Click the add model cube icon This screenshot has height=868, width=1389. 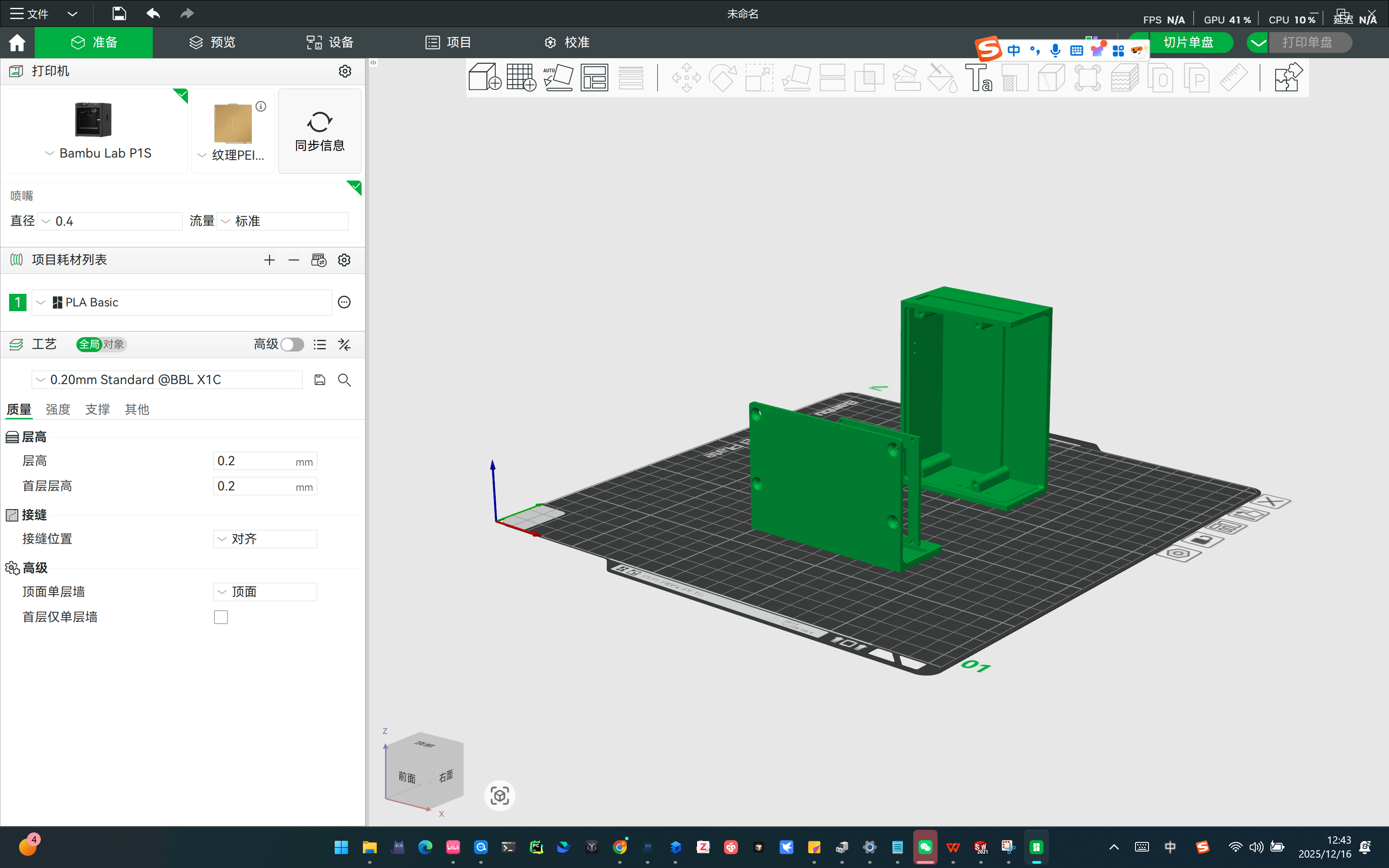(485, 78)
